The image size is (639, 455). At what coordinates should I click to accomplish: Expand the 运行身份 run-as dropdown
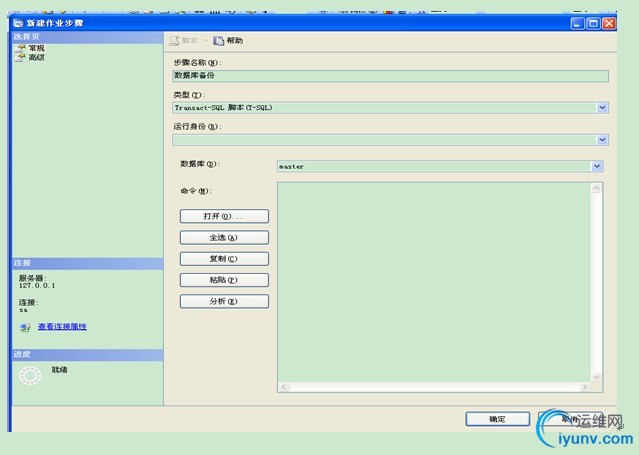(602, 140)
